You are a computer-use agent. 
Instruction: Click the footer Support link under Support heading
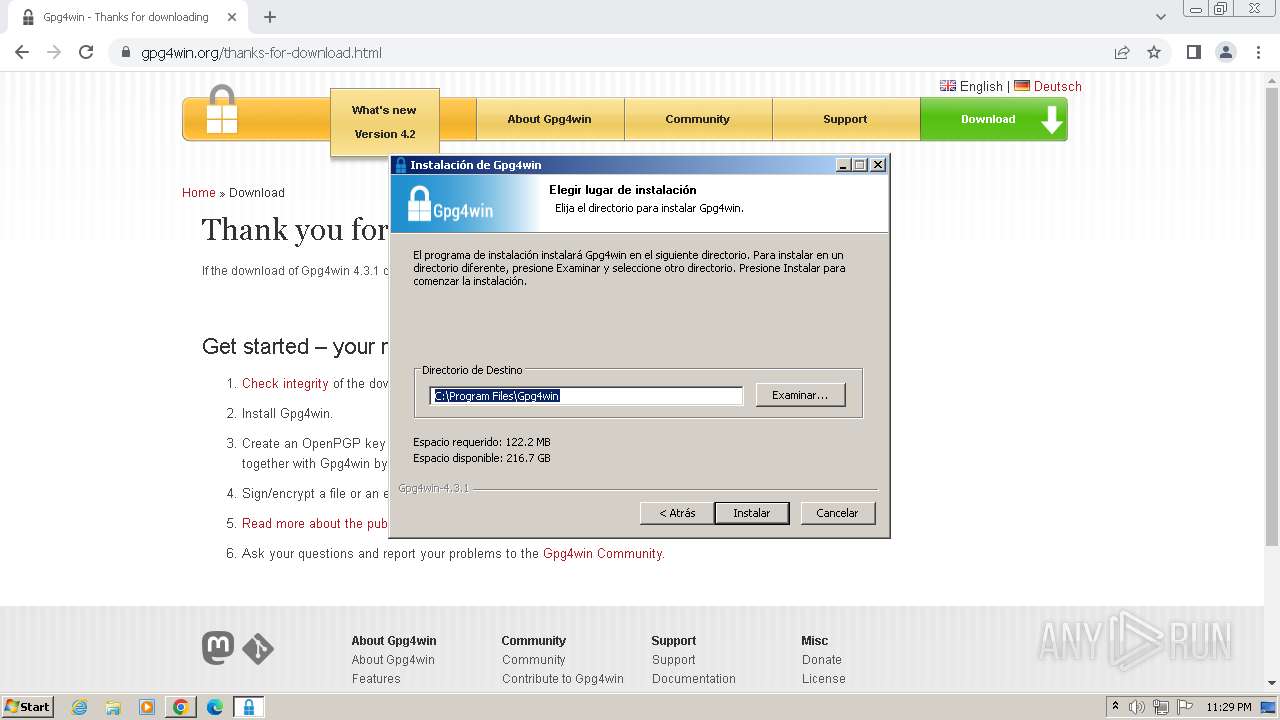(674, 660)
